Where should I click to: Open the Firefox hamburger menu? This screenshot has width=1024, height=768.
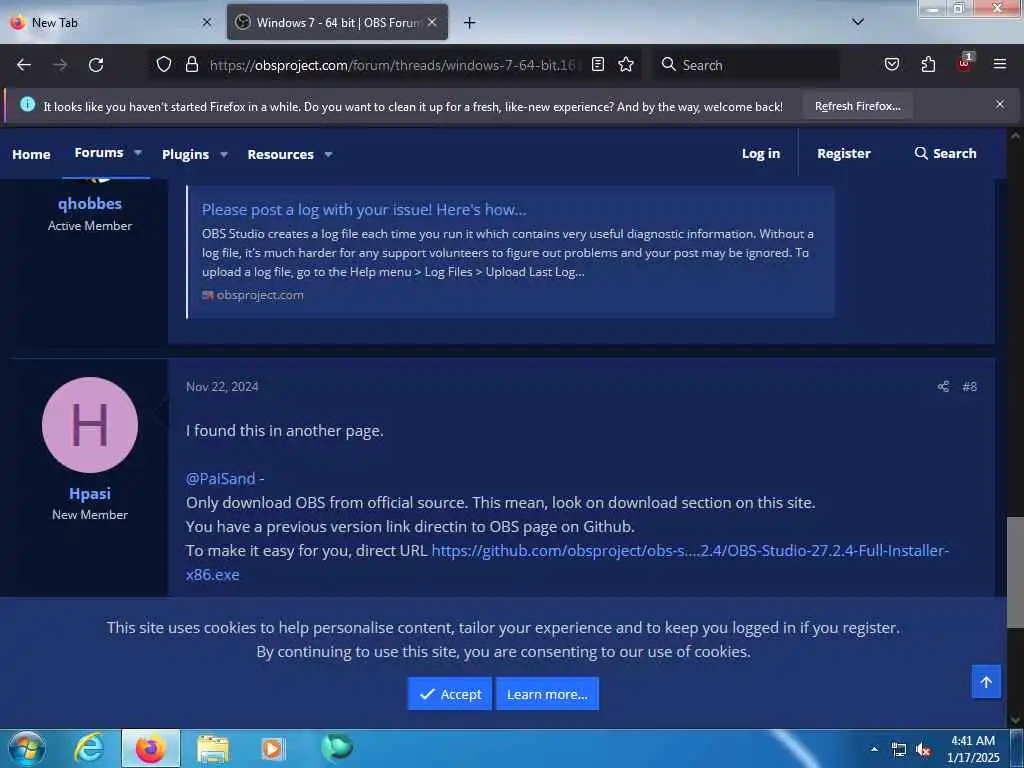coord(1000,64)
